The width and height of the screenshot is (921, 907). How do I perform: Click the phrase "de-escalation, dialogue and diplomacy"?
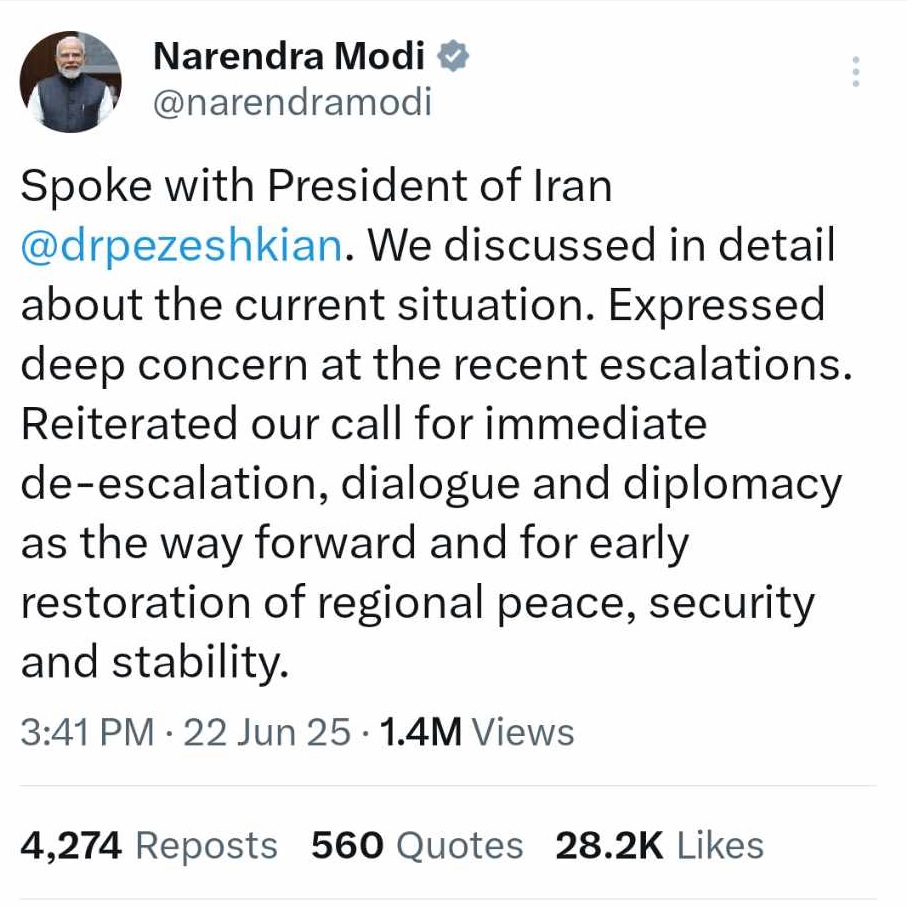click(x=431, y=485)
